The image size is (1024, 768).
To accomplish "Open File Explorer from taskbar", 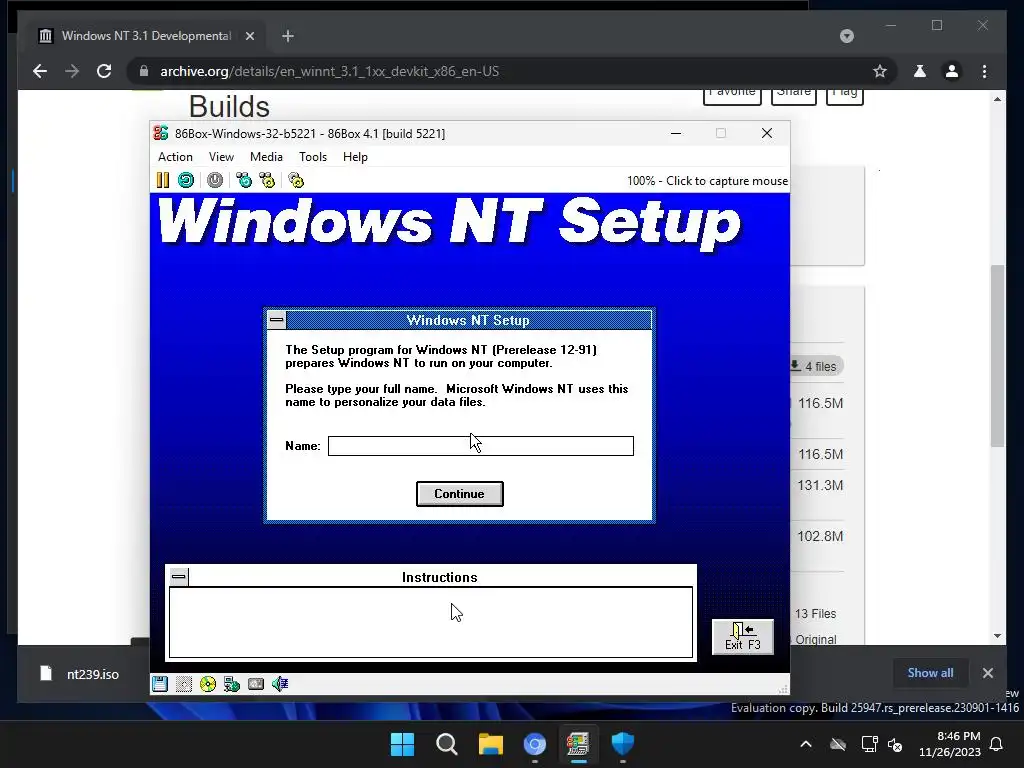I will [490, 744].
